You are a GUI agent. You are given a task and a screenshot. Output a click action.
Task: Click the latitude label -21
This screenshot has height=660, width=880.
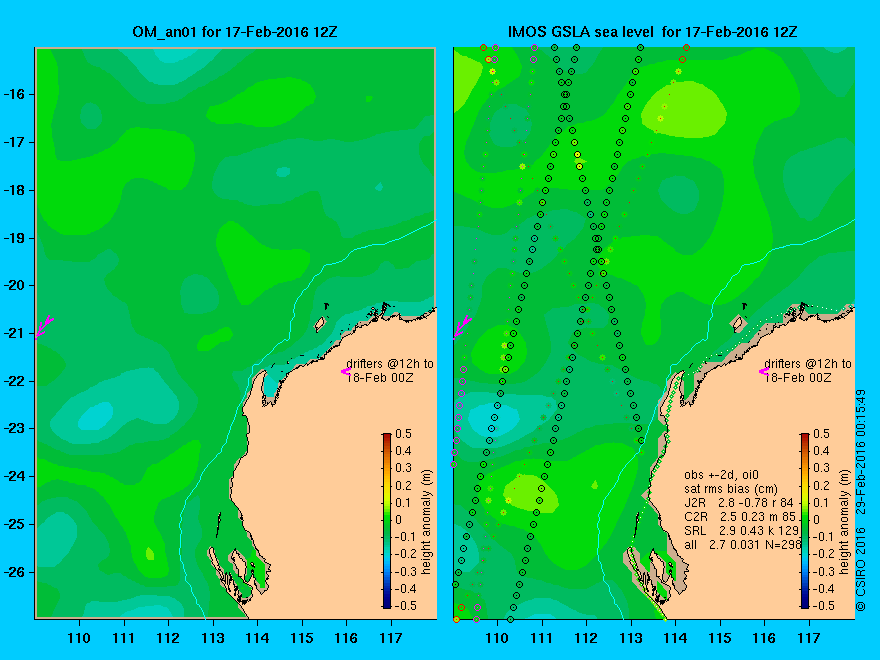[14, 333]
